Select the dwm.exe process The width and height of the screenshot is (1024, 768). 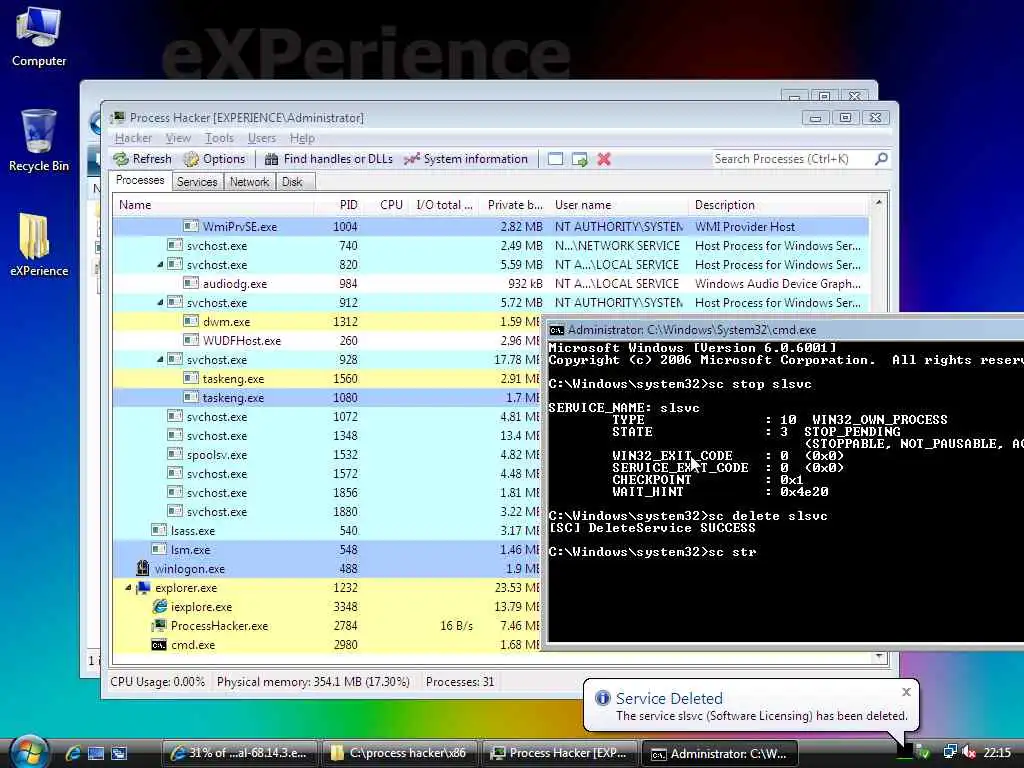pos(327,322)
